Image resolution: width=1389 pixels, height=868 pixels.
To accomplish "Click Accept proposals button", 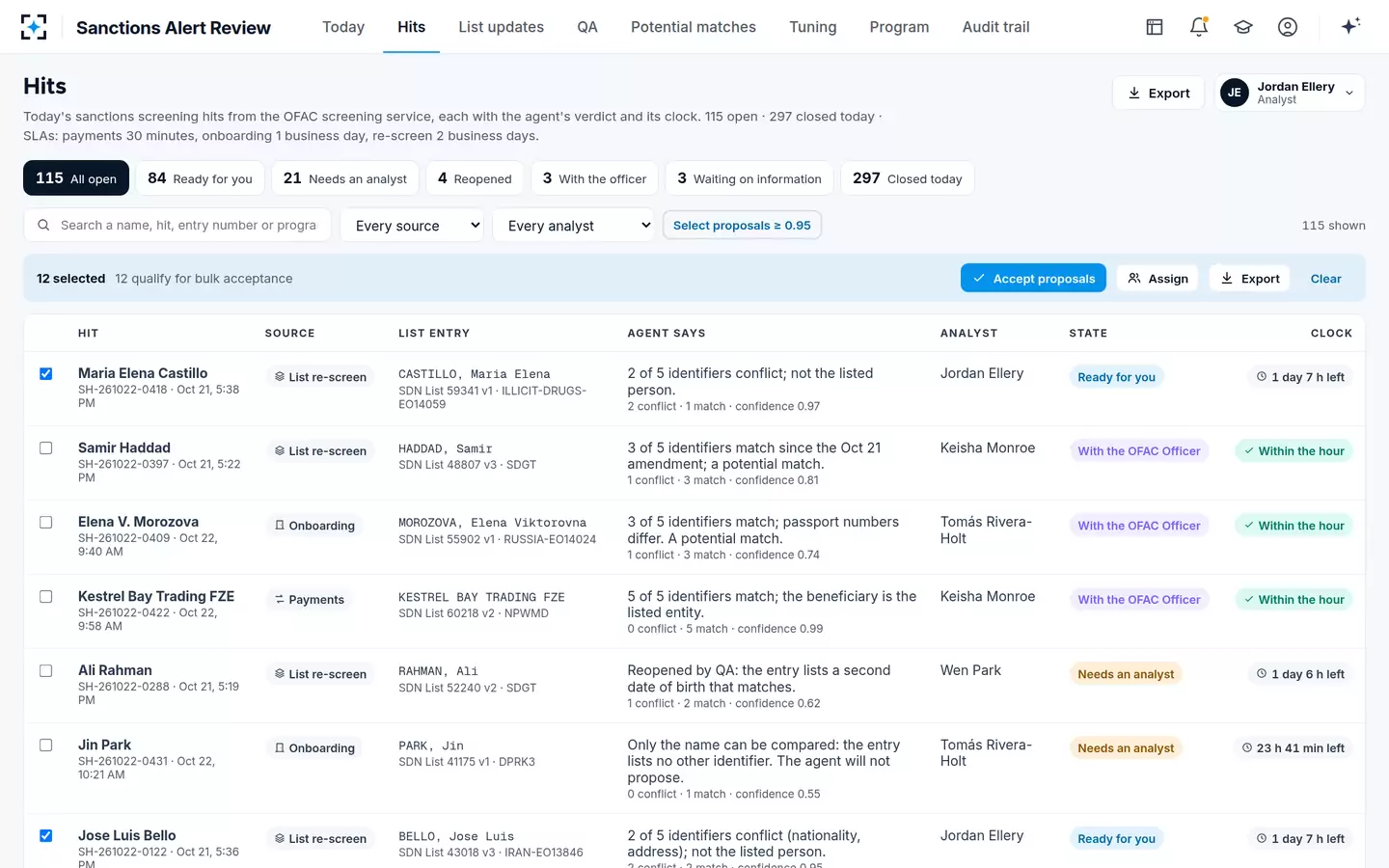I will coord(1034,279).
